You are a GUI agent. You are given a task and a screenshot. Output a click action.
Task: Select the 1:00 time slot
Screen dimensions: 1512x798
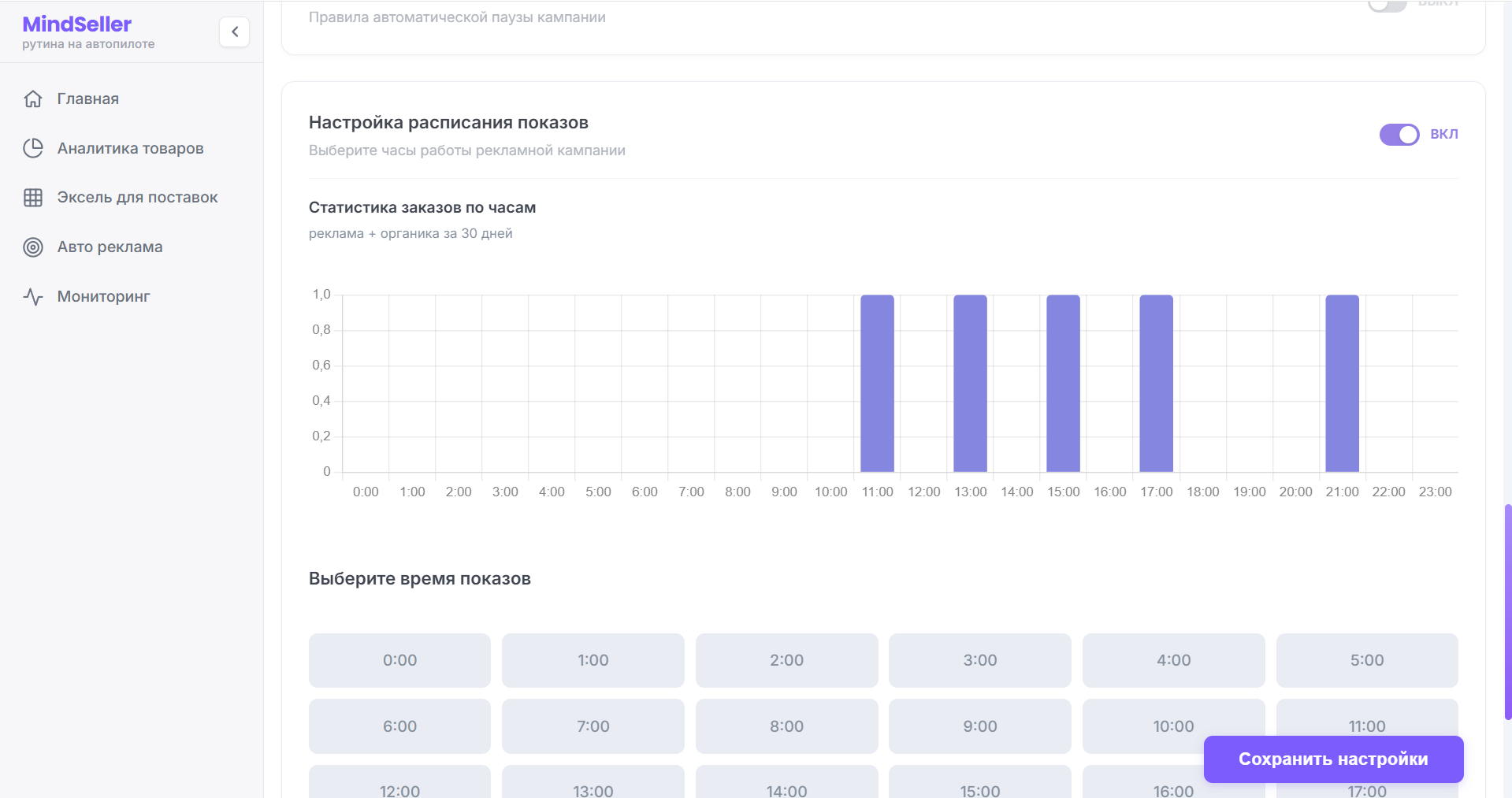(593, 660)
